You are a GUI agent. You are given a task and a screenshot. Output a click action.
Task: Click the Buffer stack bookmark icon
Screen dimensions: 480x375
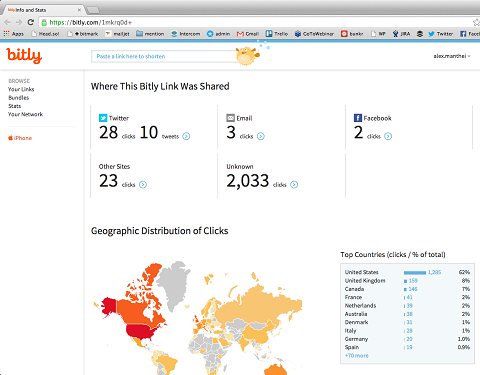420,34
